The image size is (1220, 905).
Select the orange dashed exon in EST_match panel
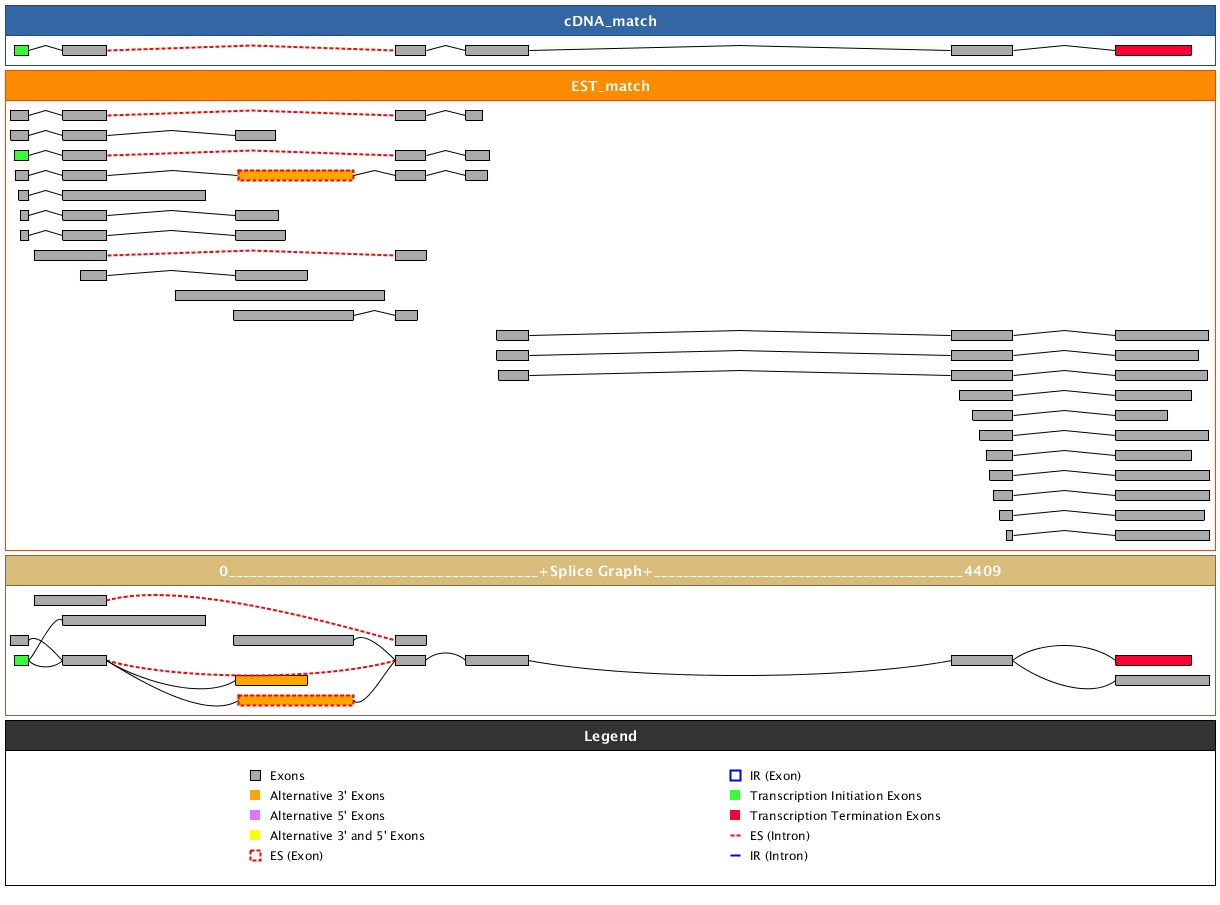[x=295, y=175]
